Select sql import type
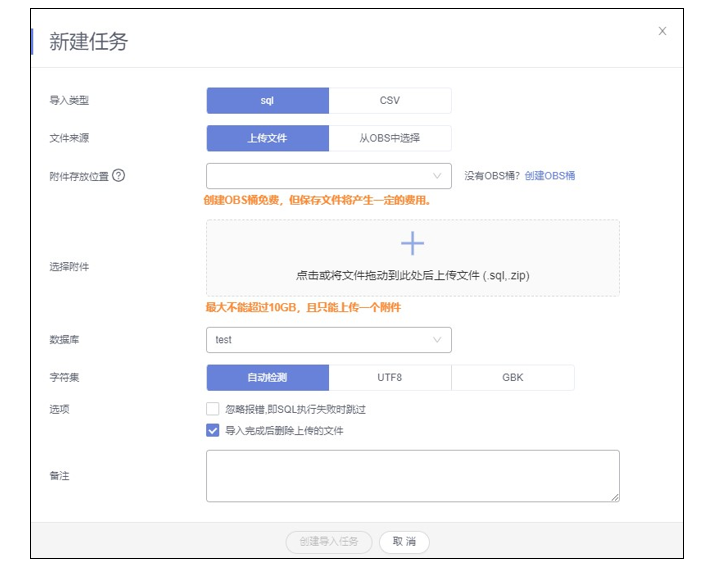 267,100
